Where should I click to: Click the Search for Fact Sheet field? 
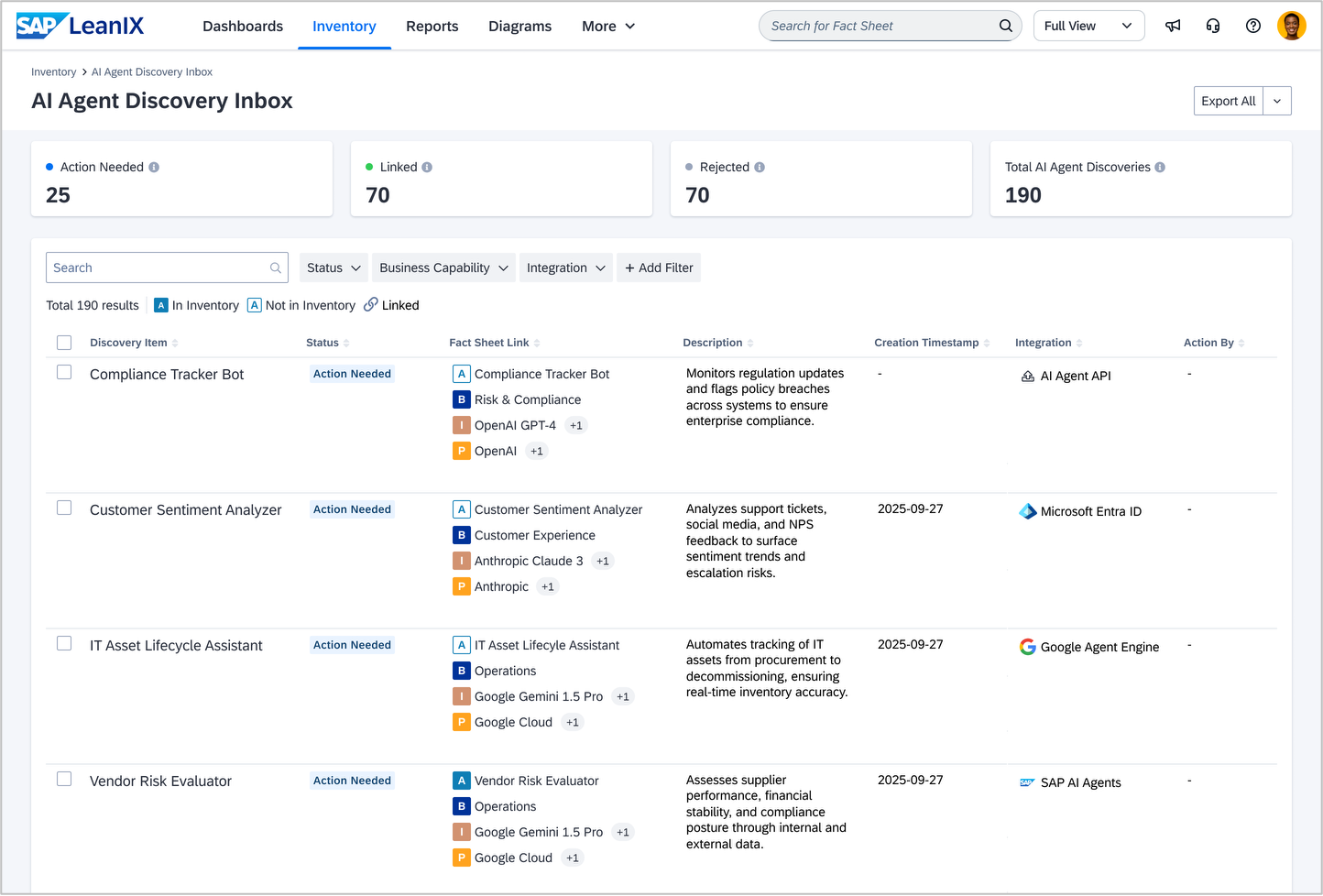pyautogui.click(x=880, y=26)
